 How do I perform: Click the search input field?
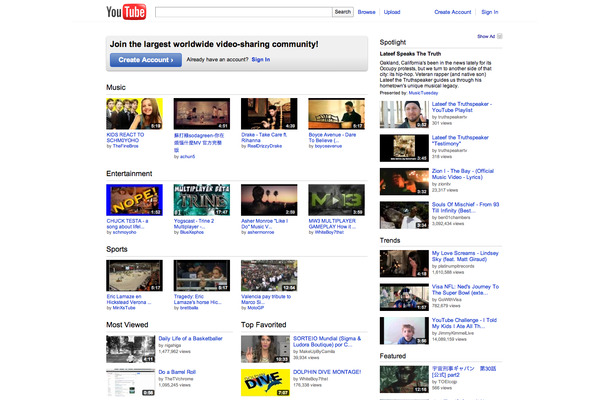click(244, 12)
